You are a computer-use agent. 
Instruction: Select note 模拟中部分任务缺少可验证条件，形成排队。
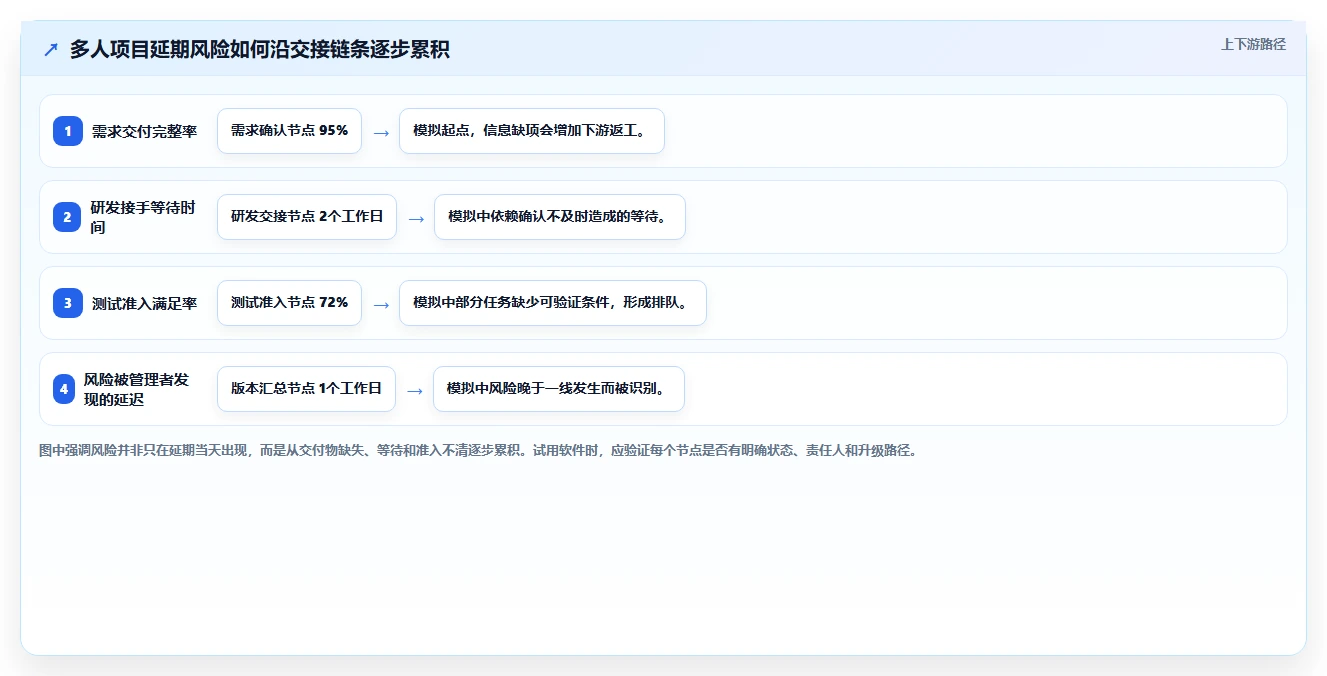click(553, 303)
